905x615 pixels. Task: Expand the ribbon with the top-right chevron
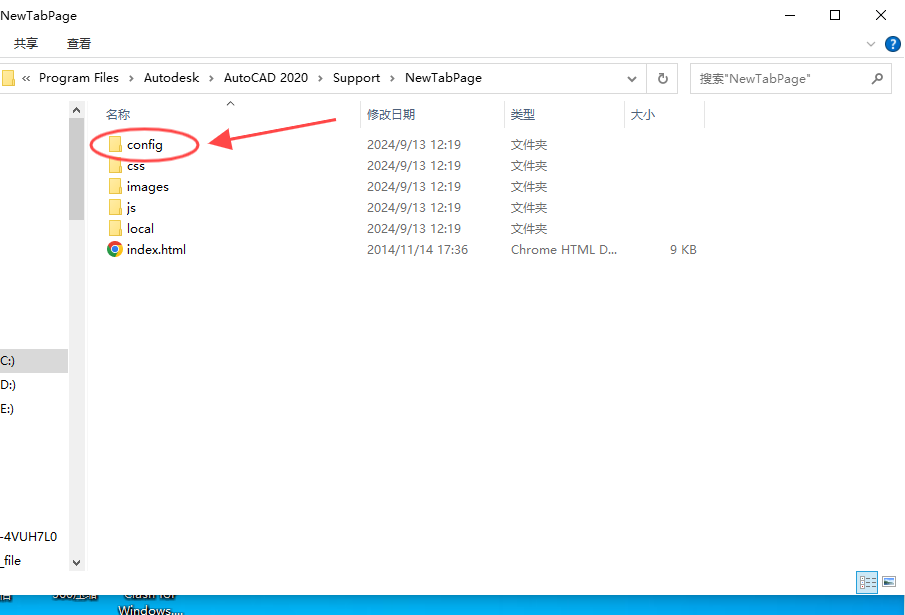click(870, 44)
